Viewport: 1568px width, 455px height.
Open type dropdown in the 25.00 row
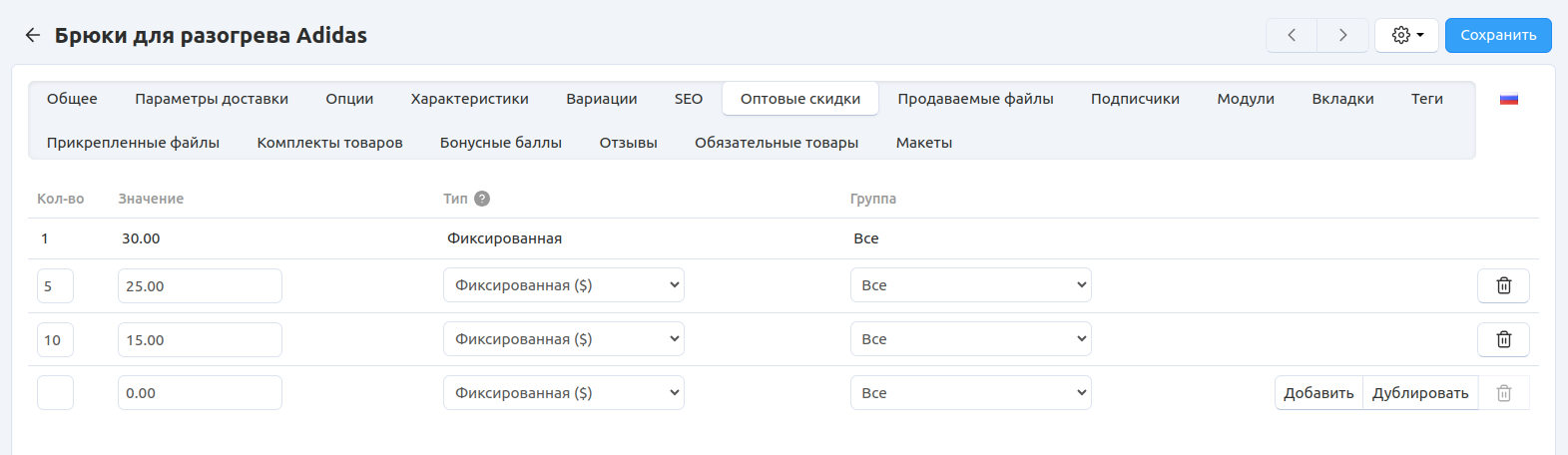click(x=563, y=285)
